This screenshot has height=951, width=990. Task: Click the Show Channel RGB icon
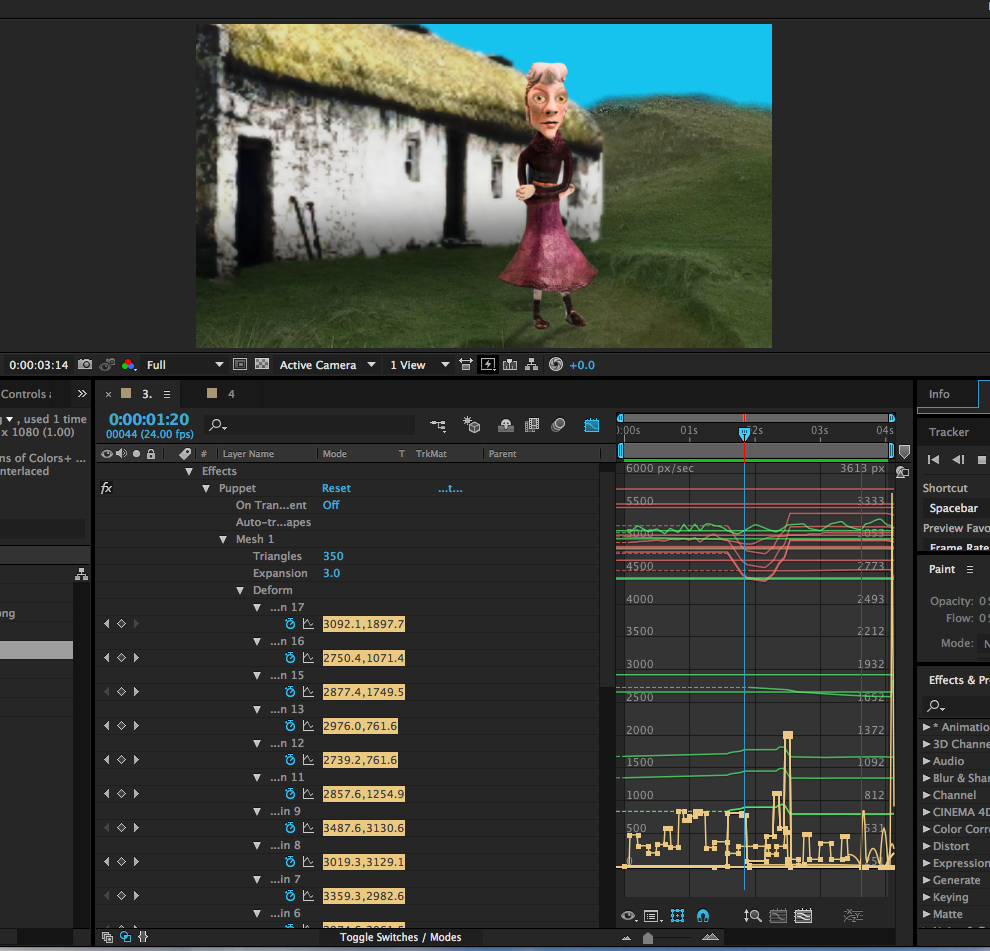tap(128, 365)
